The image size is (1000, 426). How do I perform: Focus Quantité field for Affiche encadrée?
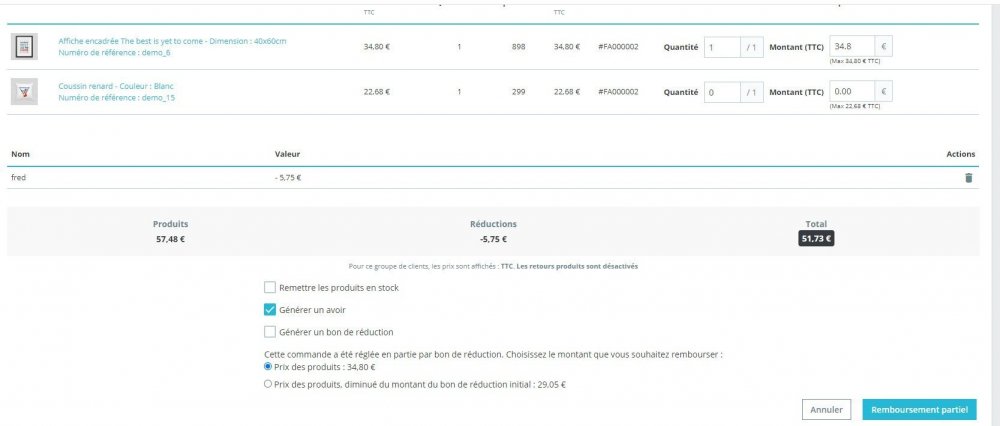tap(722, 47)
